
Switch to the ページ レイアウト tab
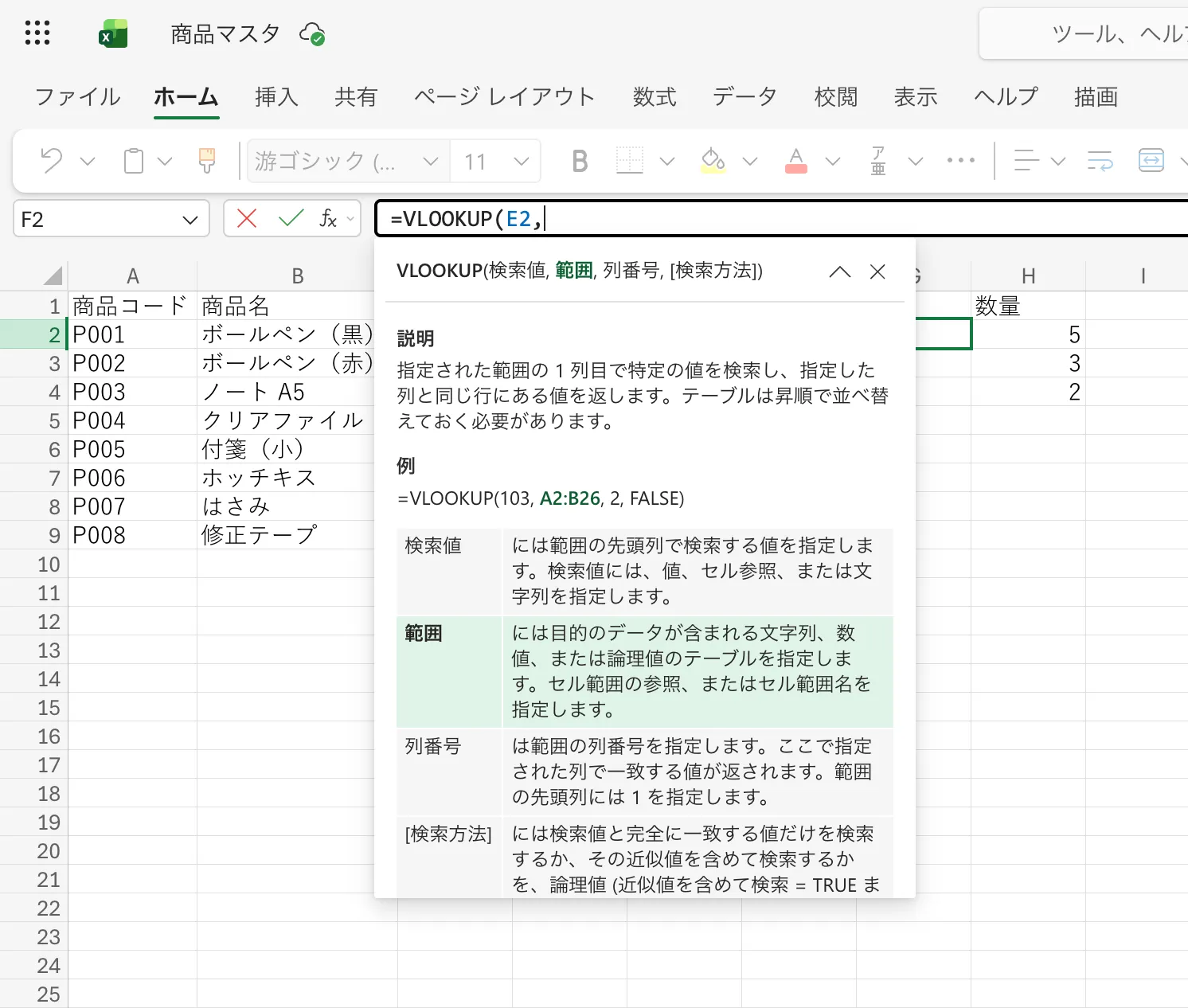[505, 97]
